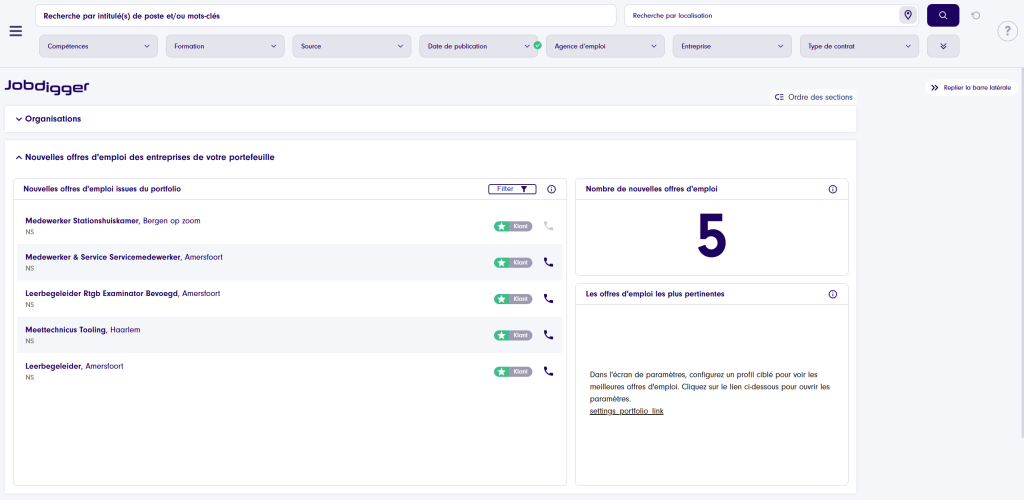Click info icon beside the Filter button
Image resolution: width=1024 pixels, height=500 pixels.
tap(551, 189)
